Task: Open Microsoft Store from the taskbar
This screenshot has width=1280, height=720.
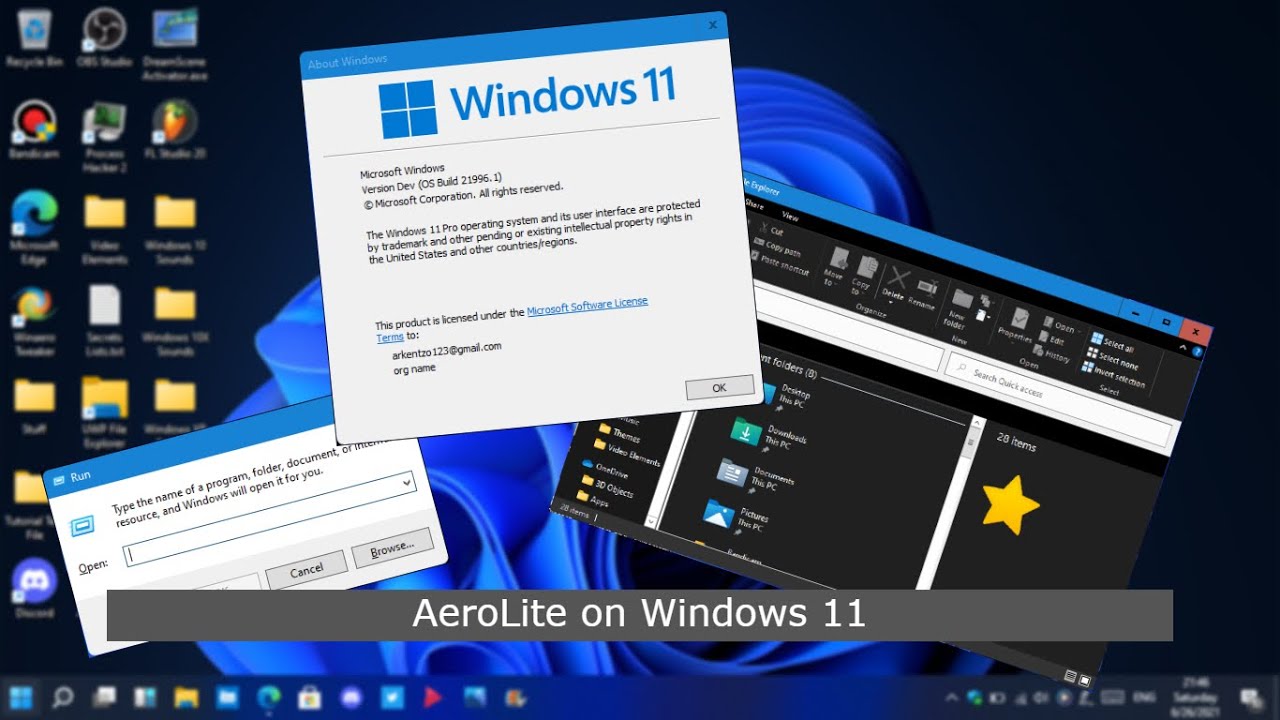Action: (x=309, y=697)
